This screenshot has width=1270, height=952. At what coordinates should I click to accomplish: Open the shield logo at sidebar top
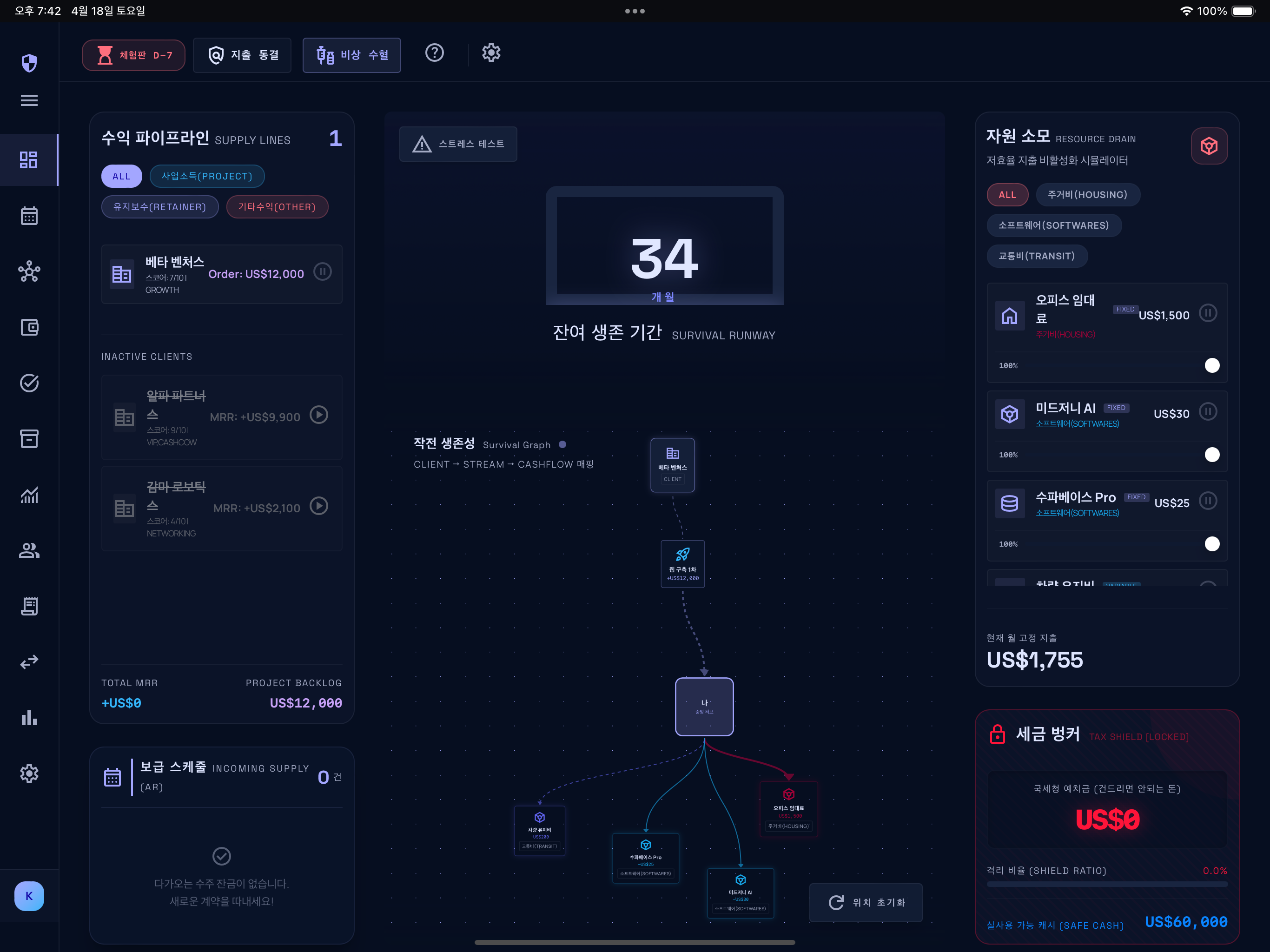(29, 63)
